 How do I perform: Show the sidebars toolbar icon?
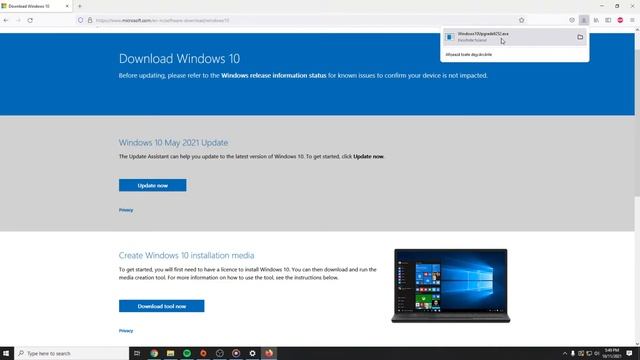coord(608,20)
